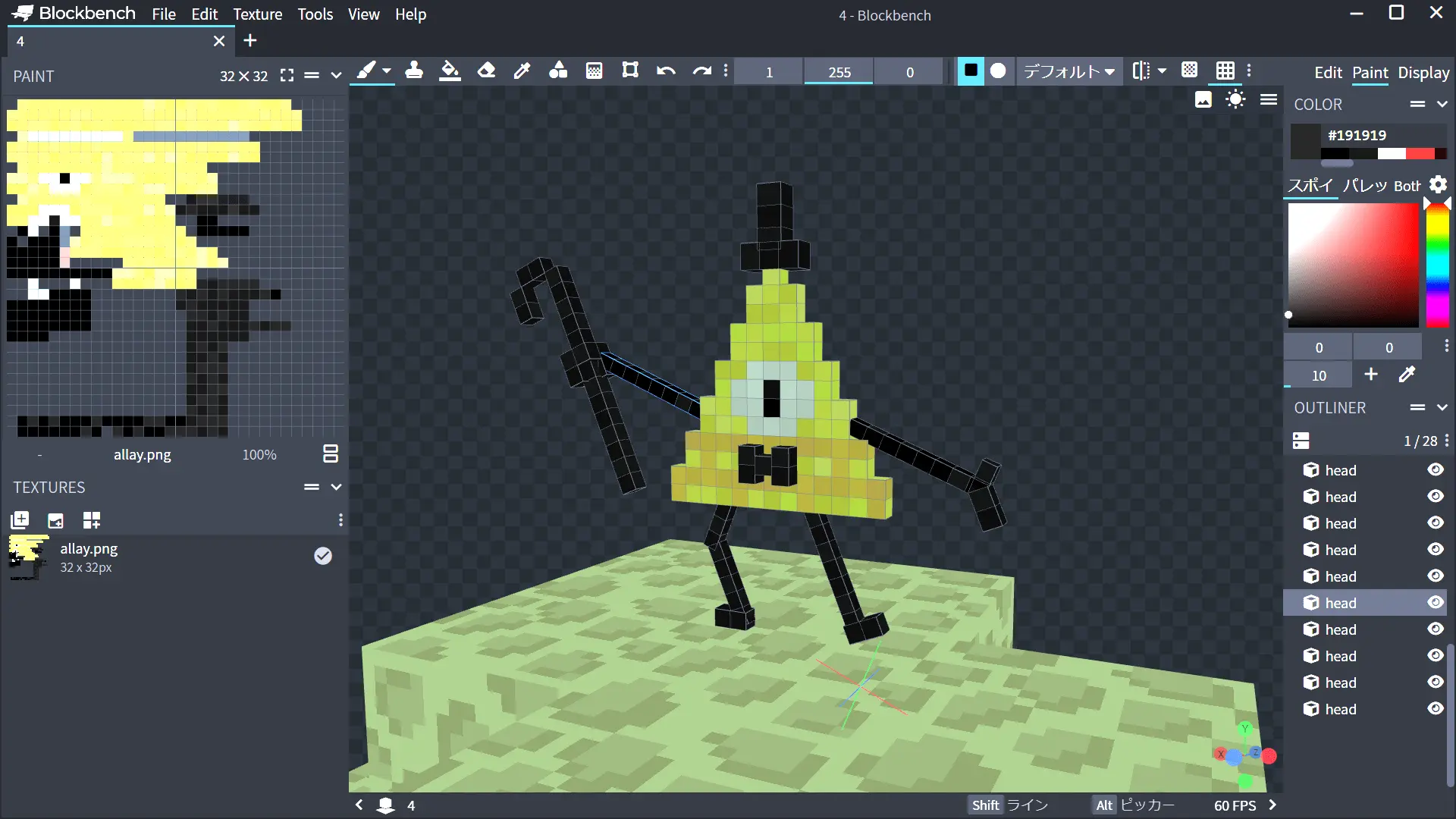Open the Texture menu
The width and height of the screenshot is (1456, 819).
257,14
